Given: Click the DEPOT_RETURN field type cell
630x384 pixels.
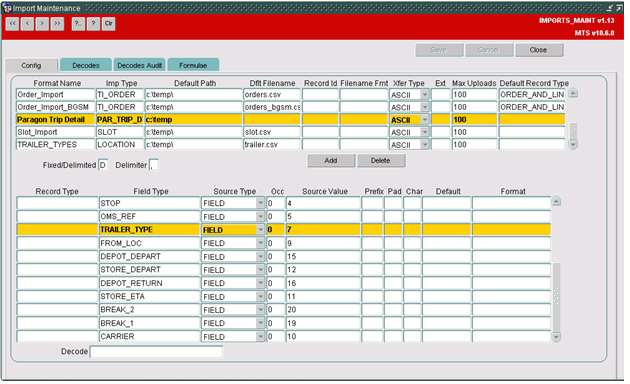Looking at the screenshot, I should pos(149,283).
